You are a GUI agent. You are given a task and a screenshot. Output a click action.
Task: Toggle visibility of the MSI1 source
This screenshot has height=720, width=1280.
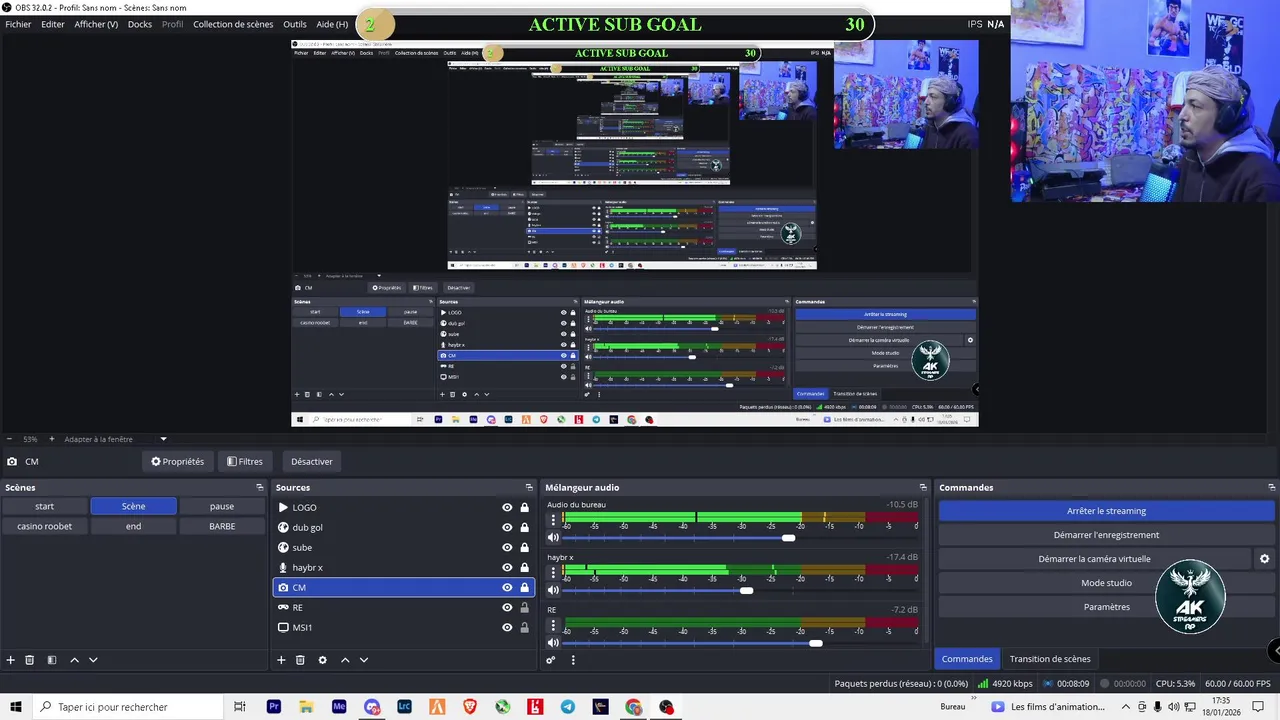coord(507,628)
